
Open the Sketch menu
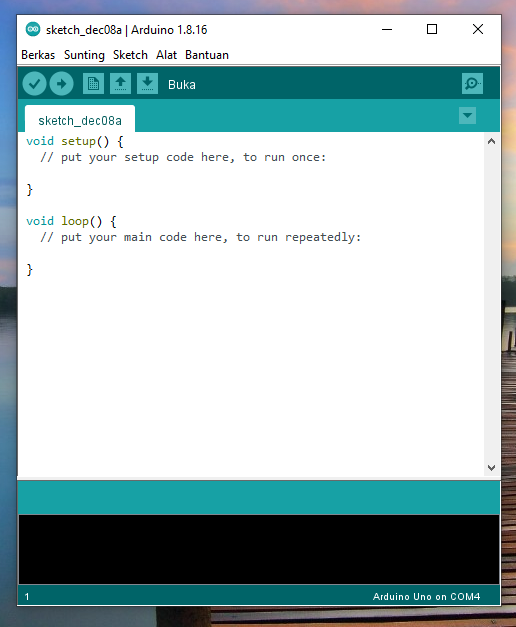tap(130, 55)
